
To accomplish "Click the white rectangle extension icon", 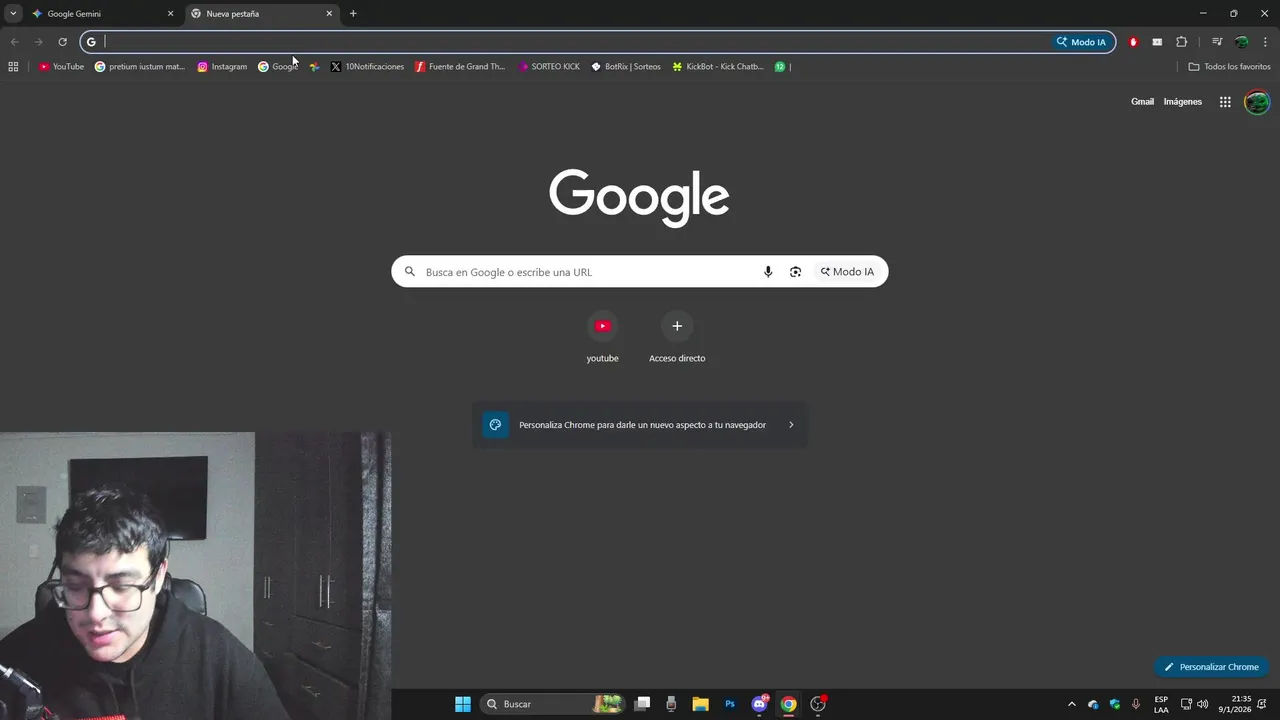I will pyautogui.click(x=1157, y=42).
